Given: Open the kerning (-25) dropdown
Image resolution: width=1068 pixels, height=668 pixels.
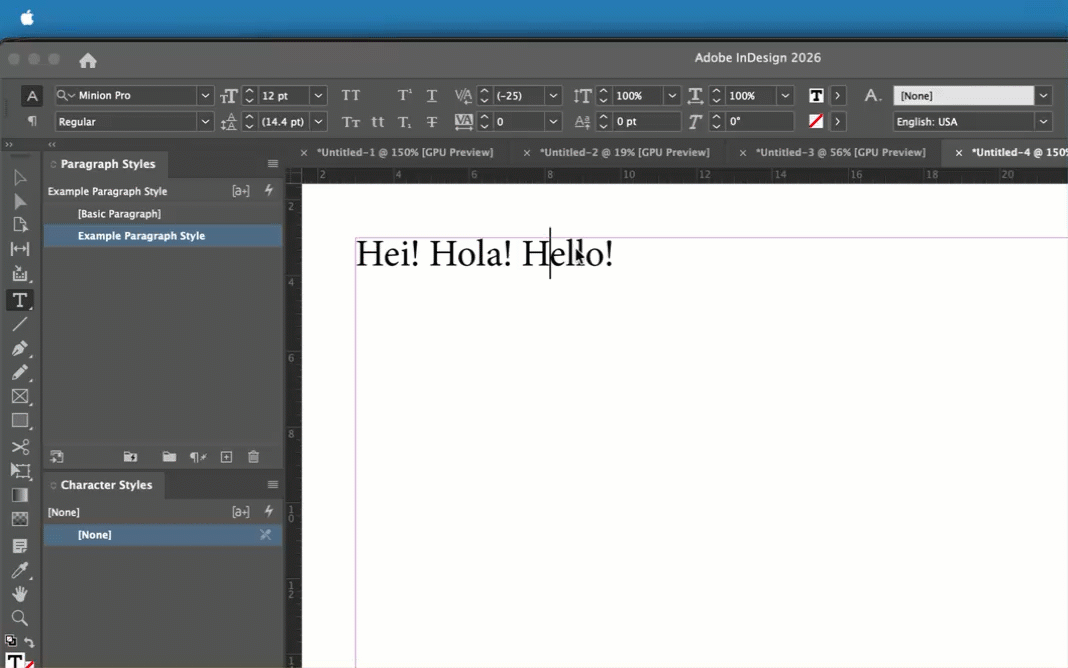Looking at the screenshot, I should (x=553, y=96).
